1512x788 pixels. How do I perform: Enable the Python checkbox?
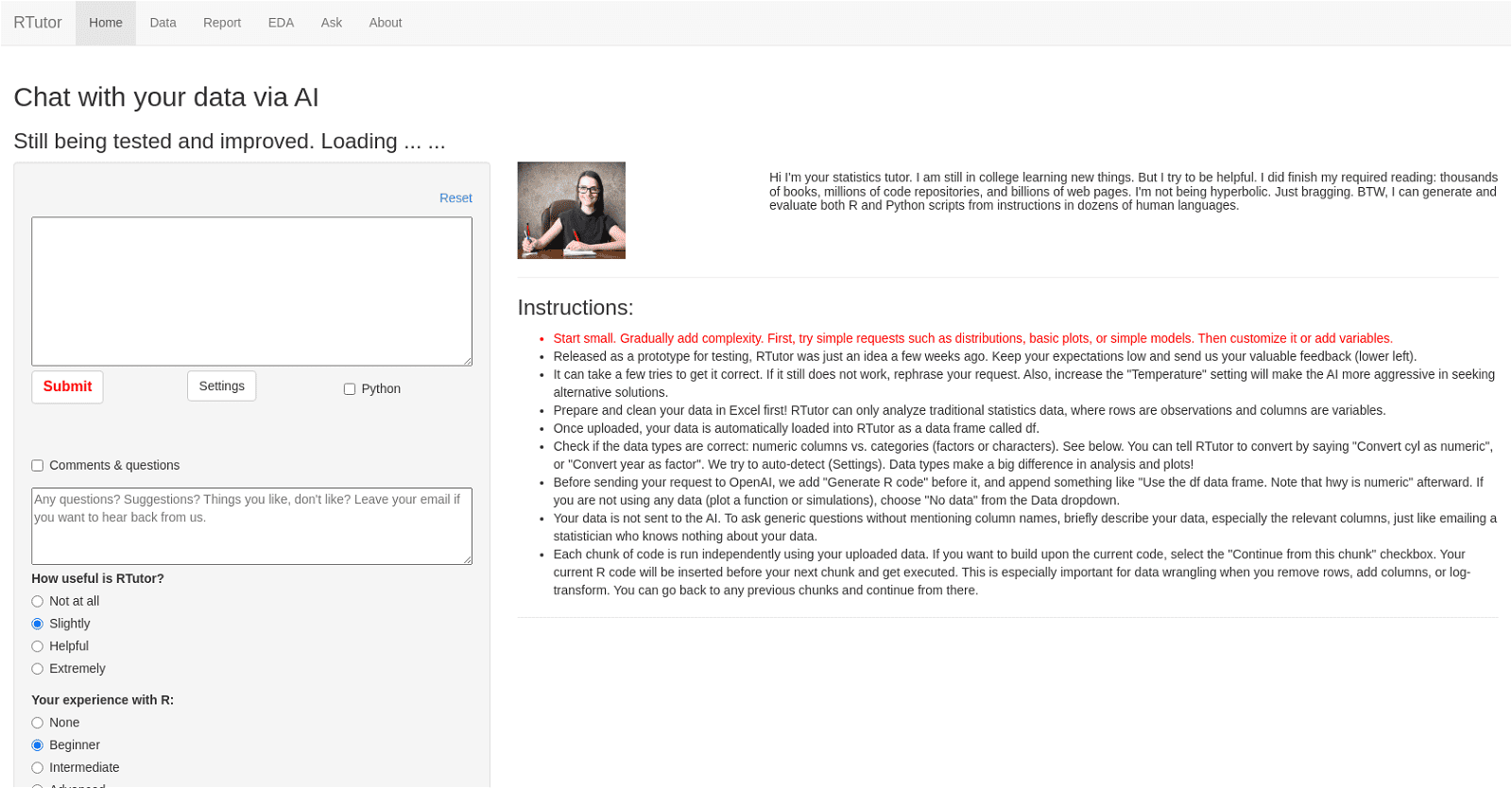350,389
